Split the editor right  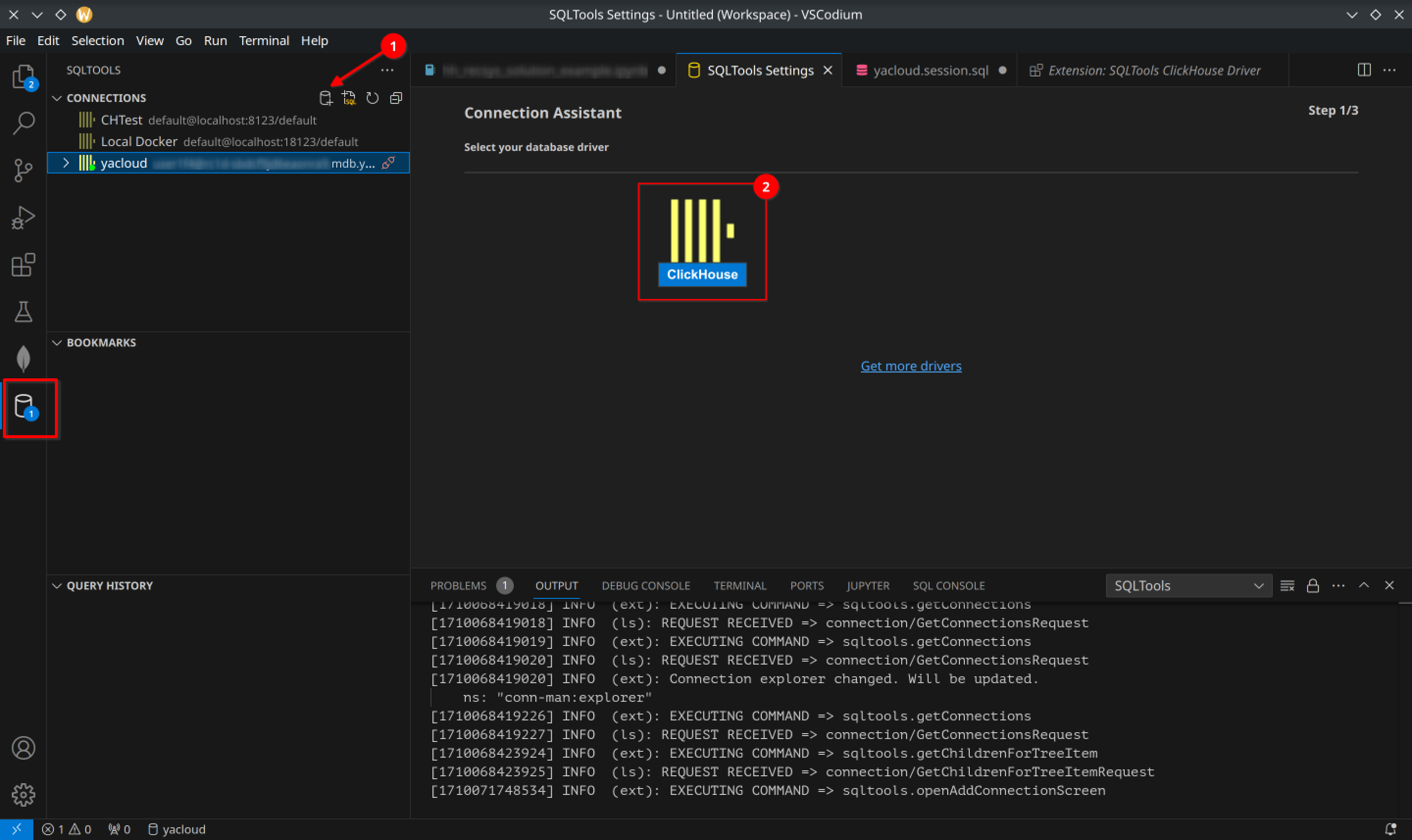coord(1364,70)
